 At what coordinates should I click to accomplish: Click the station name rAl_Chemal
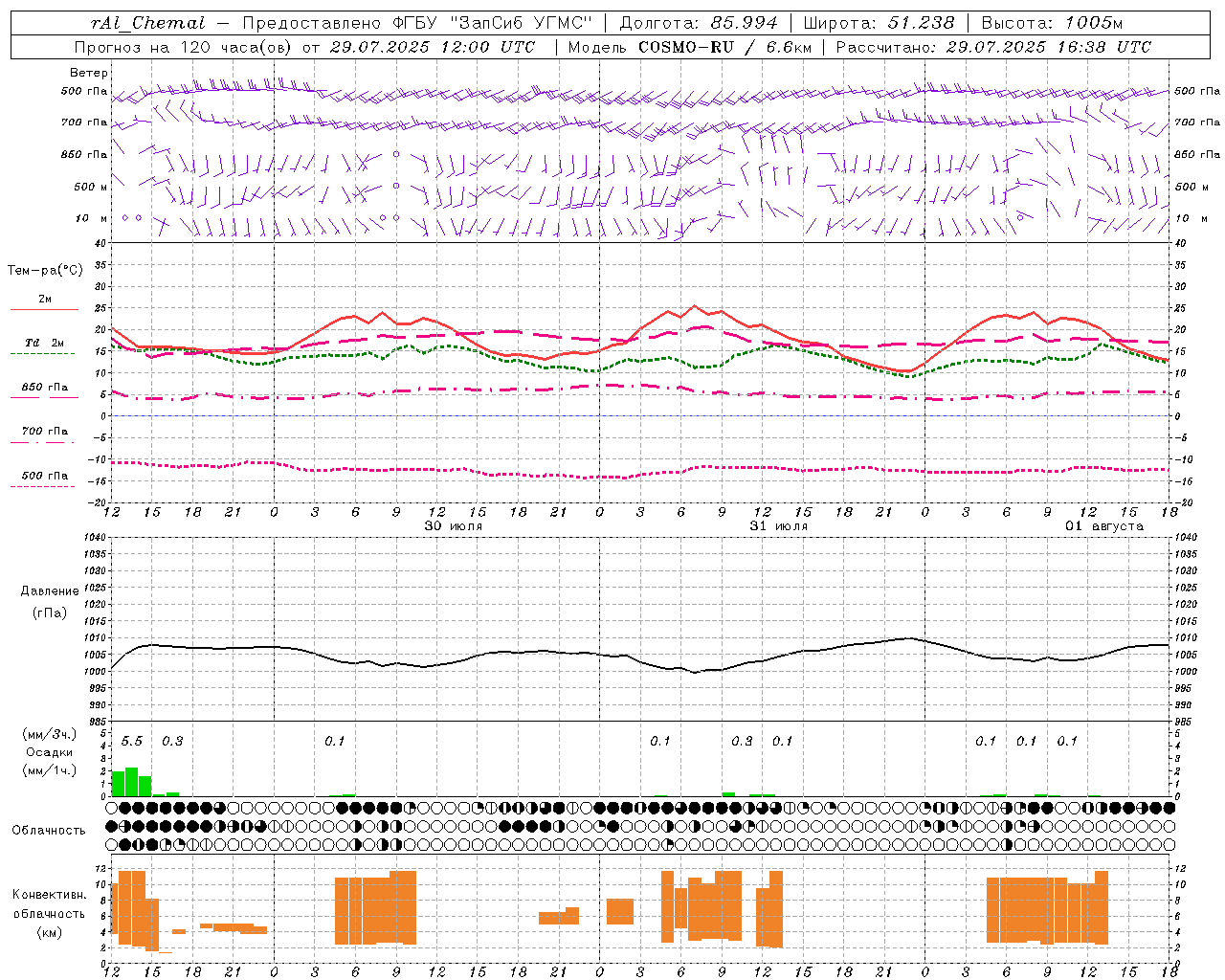point(148,23)
